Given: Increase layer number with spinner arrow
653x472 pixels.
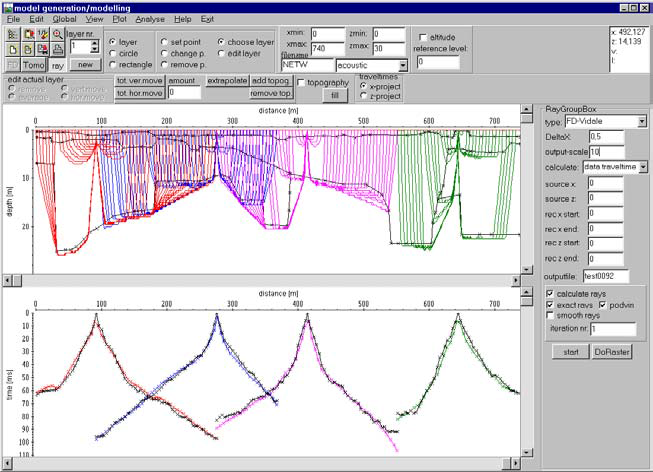Looking at the screenshot, I should pyautogui.click(x=96, y=42).
